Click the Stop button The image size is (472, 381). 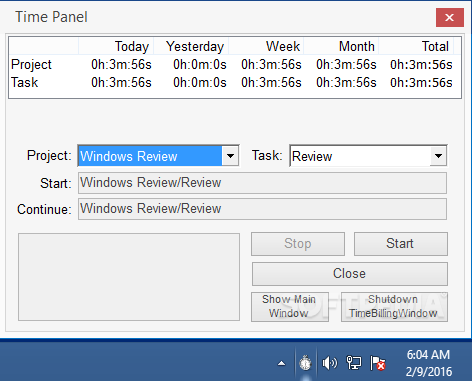point(298,244)
